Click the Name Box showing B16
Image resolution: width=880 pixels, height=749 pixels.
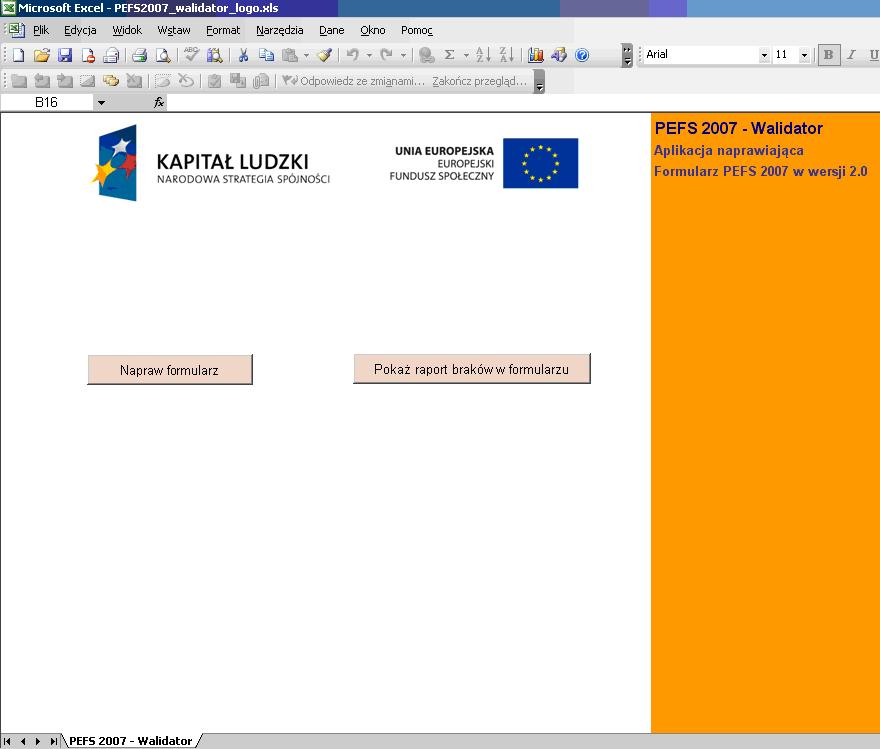tap(47, 102)
